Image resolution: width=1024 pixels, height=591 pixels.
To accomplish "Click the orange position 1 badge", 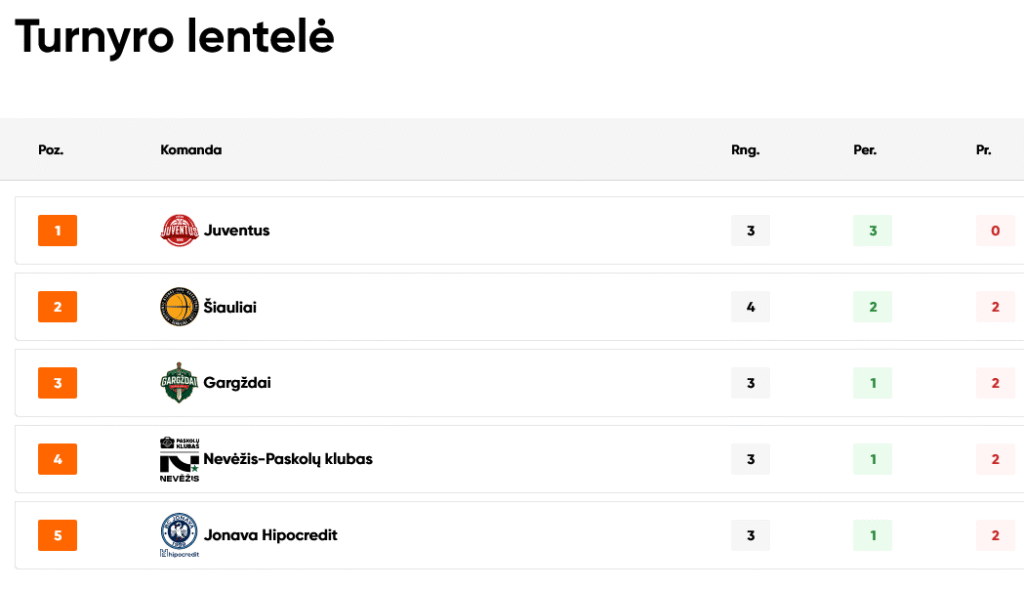I will point(57,231).
